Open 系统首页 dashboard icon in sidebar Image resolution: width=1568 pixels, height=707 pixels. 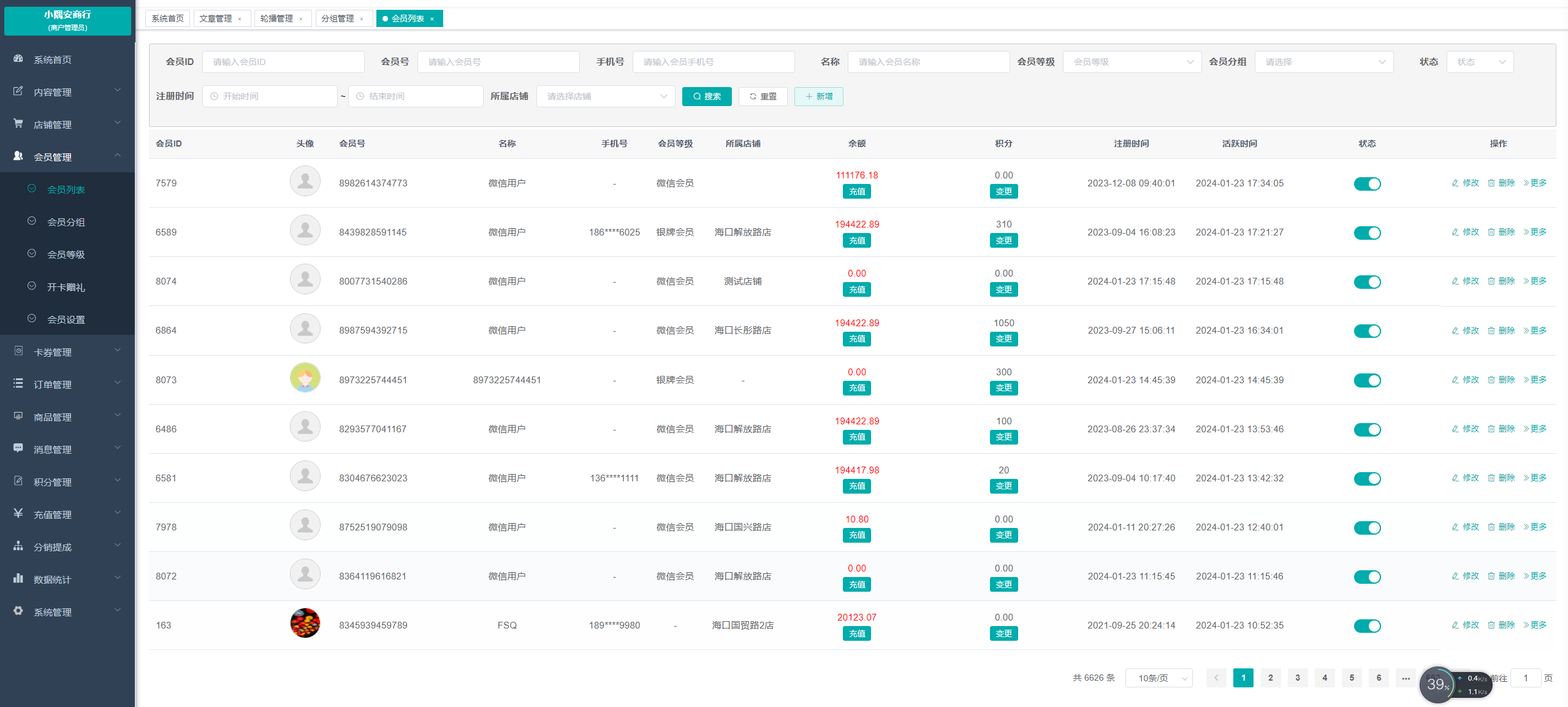tap(18, 59)
